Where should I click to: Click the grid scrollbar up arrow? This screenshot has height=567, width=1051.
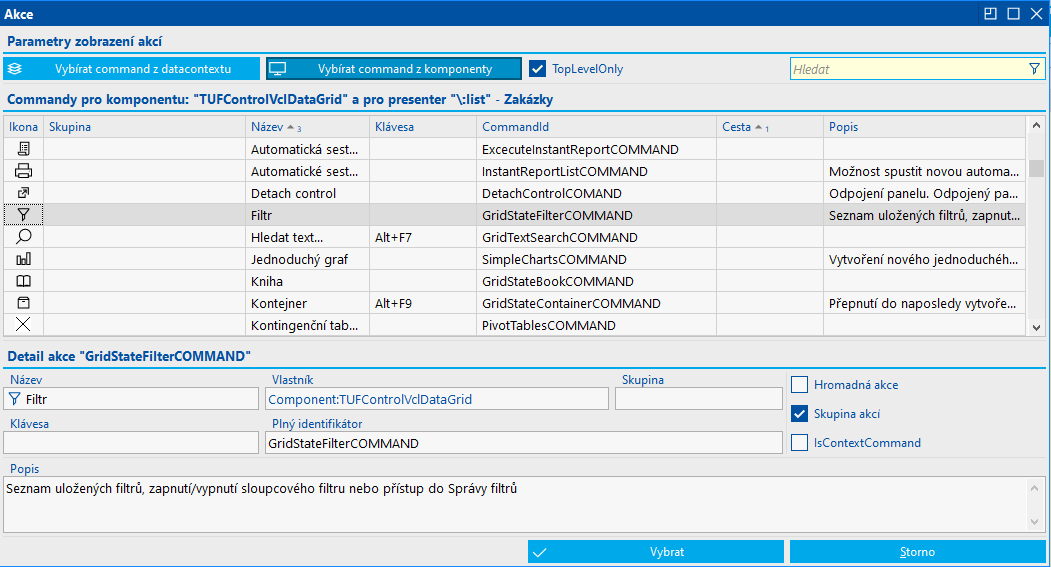coord(1036,125)
